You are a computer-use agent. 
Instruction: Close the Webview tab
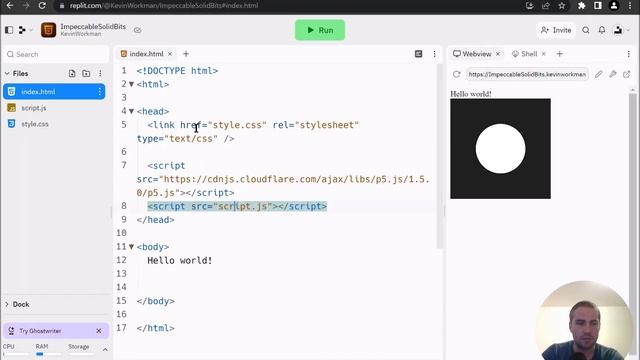click(498, 54)
